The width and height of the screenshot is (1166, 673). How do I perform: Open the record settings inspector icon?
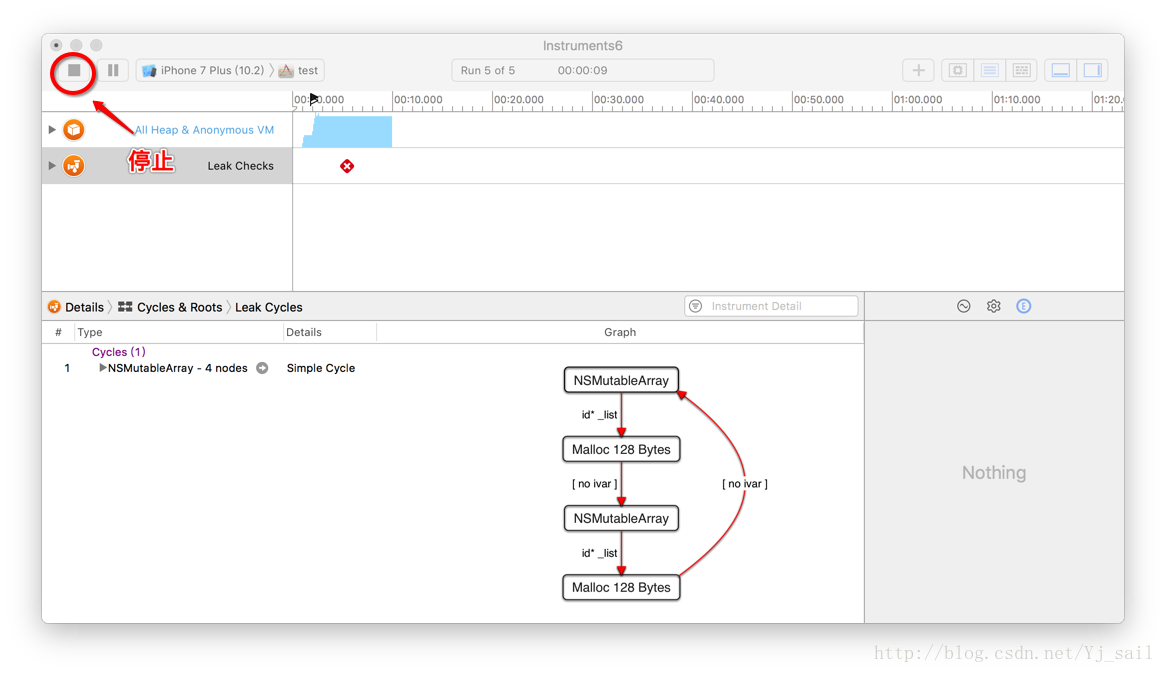point(964,306)
